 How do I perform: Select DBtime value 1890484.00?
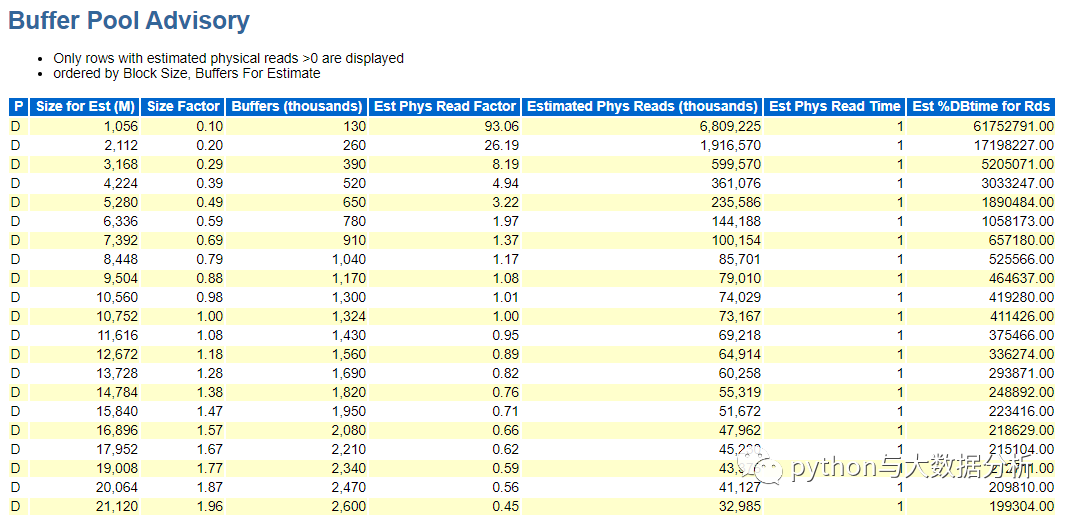[1019, 202]
